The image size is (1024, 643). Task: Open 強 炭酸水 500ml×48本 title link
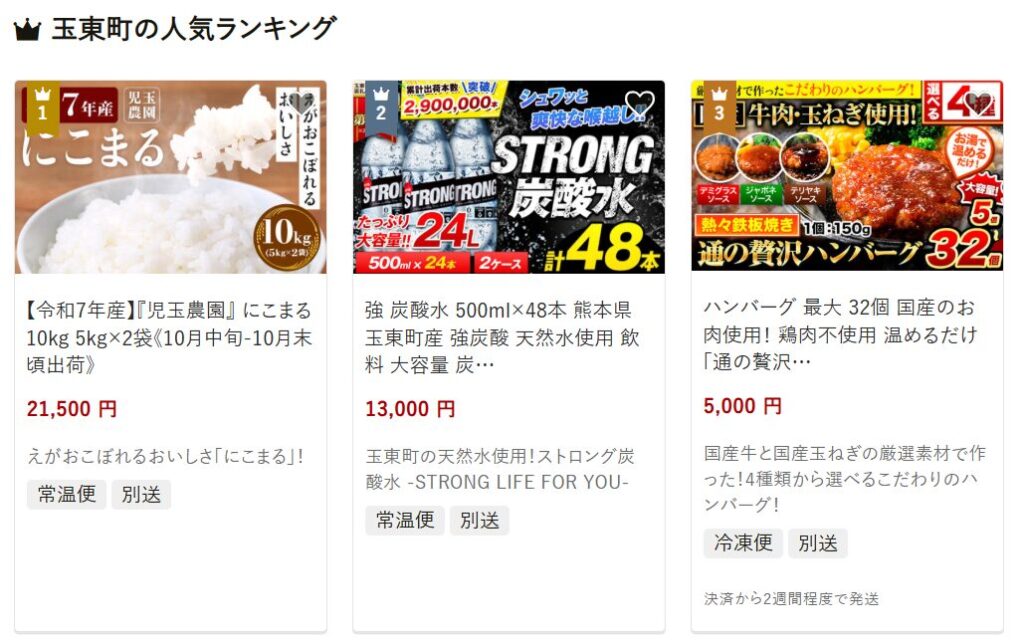pyautogui.click(x=502, y=337)
